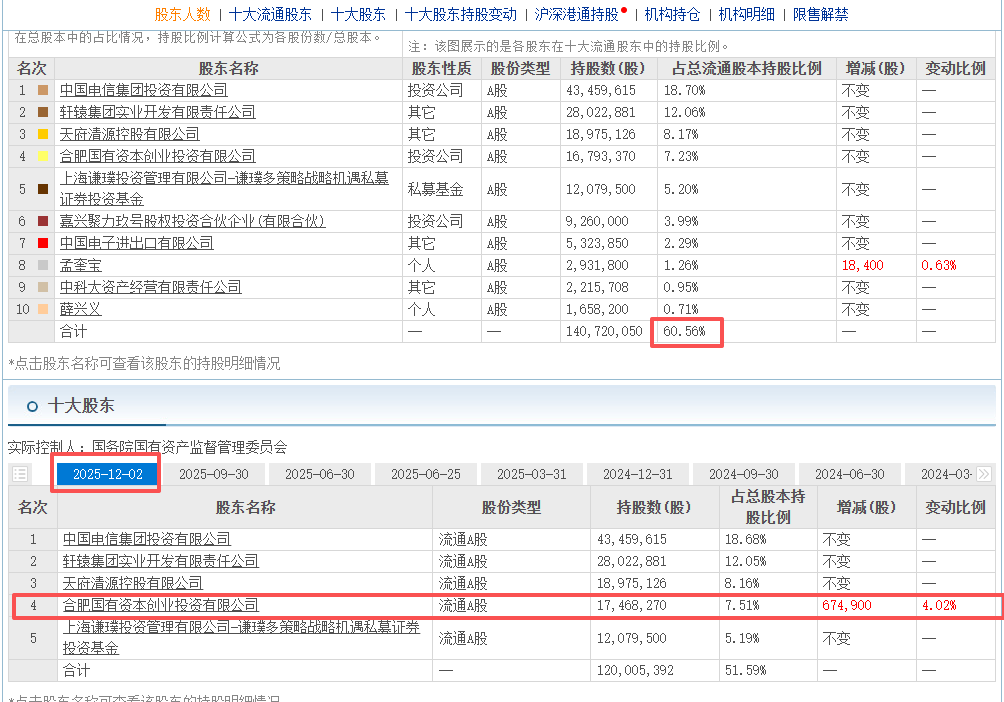The image size is (1004, 702).
Task: Switch to the 机构持仓 section
Action: tap(672, 14)
